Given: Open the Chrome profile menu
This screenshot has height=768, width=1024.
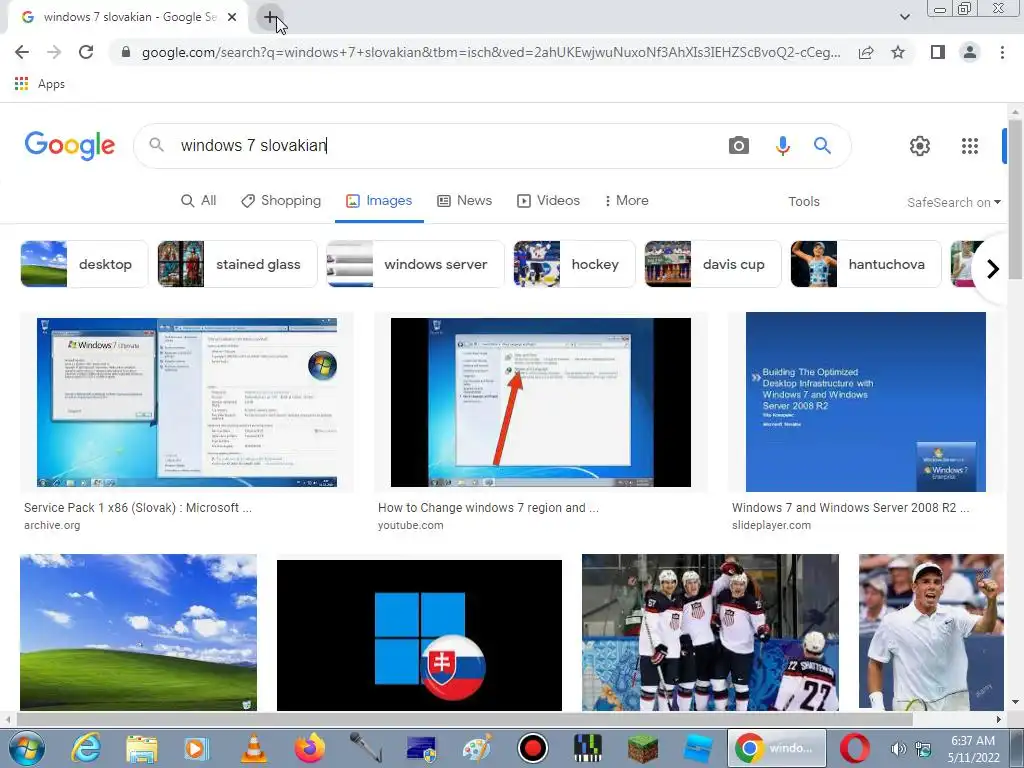Looking at the screenshot, I should pyautogui.click(x=970, y=52).
